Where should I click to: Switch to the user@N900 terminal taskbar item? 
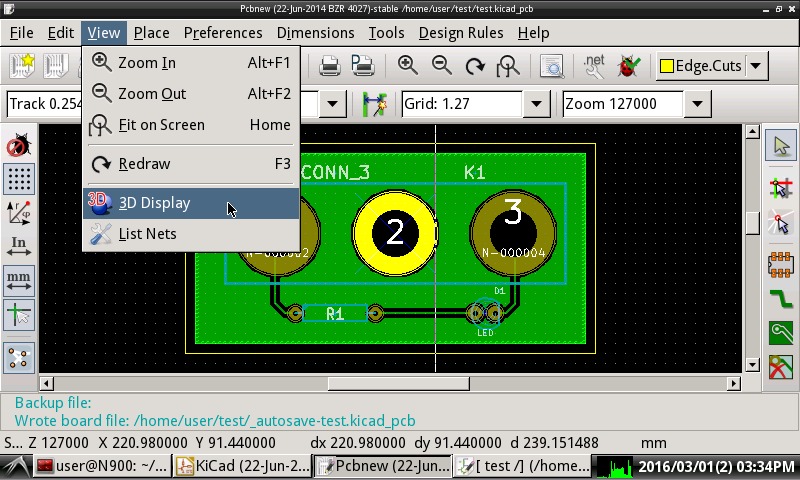tap(103, 466)
